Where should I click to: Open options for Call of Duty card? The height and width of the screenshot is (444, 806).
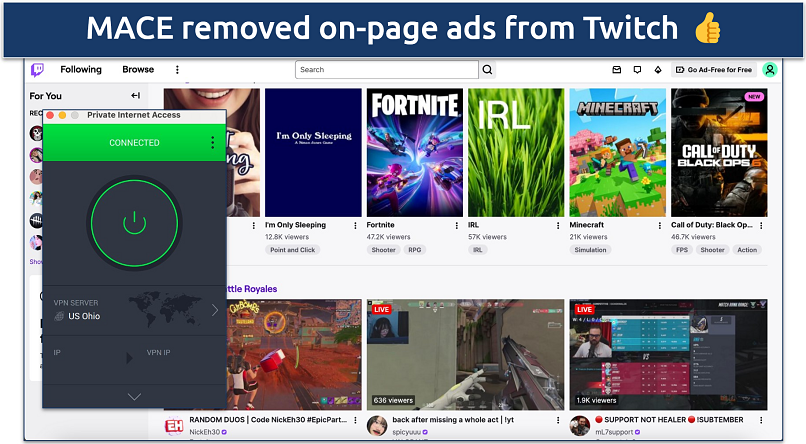coord(761,226)
